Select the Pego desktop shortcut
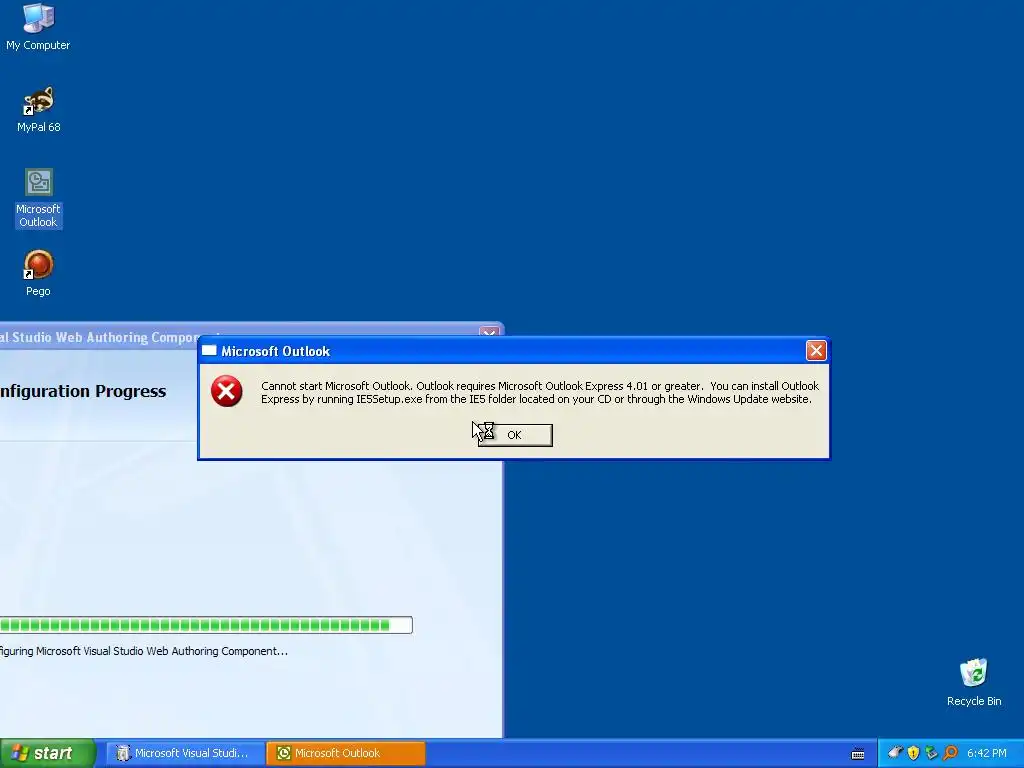 pos(38,273)
